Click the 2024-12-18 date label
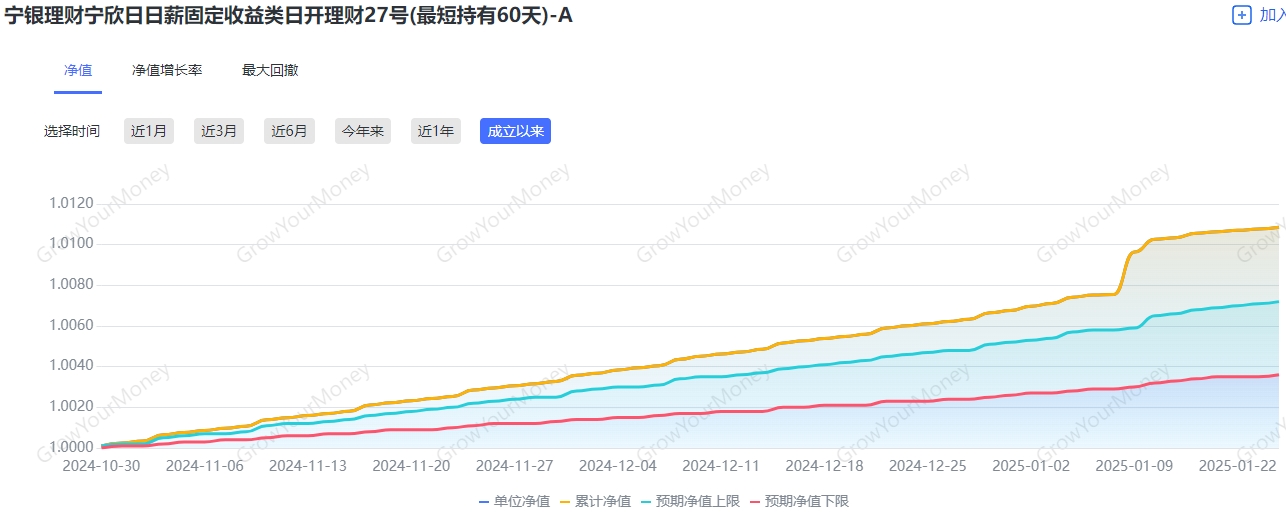This screenshot has height=513, width=1286. click(x=825, y=466)
